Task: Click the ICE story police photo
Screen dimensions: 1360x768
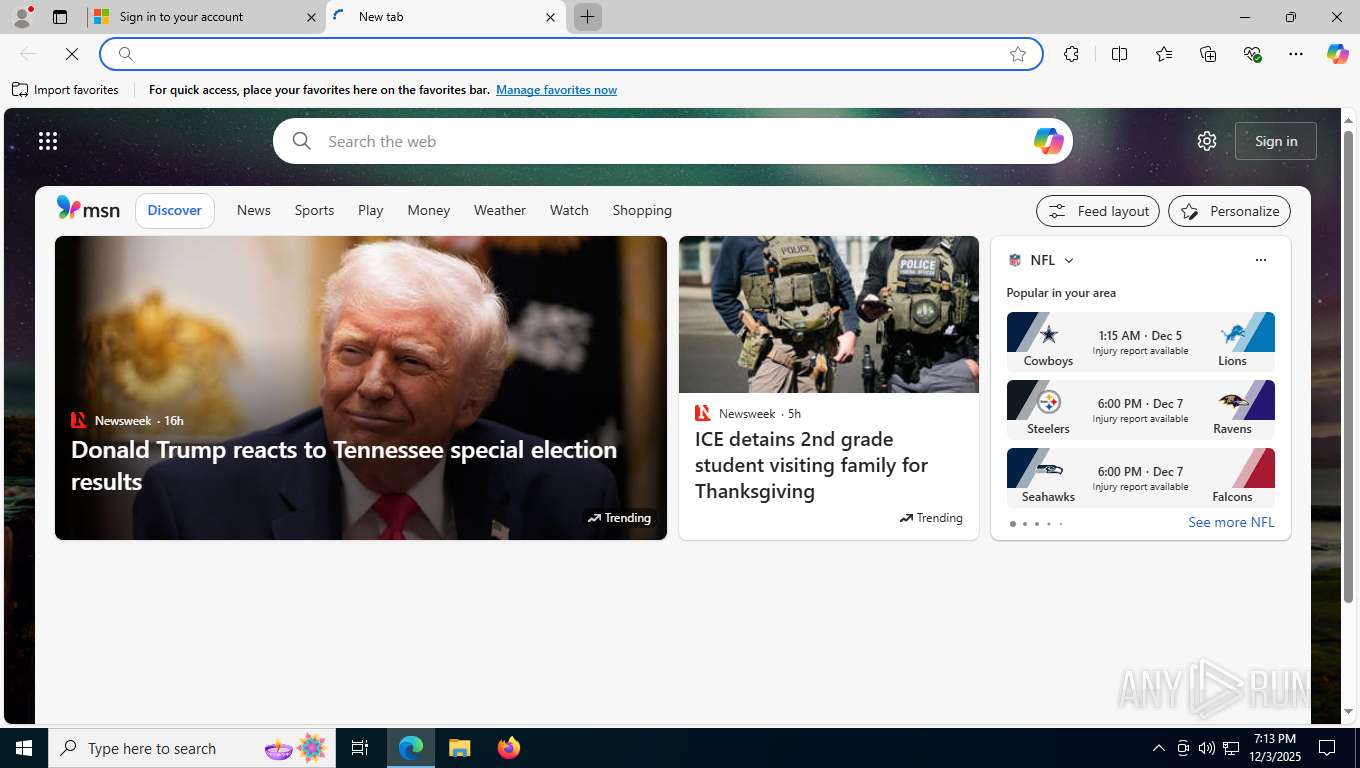Action: 829,314
